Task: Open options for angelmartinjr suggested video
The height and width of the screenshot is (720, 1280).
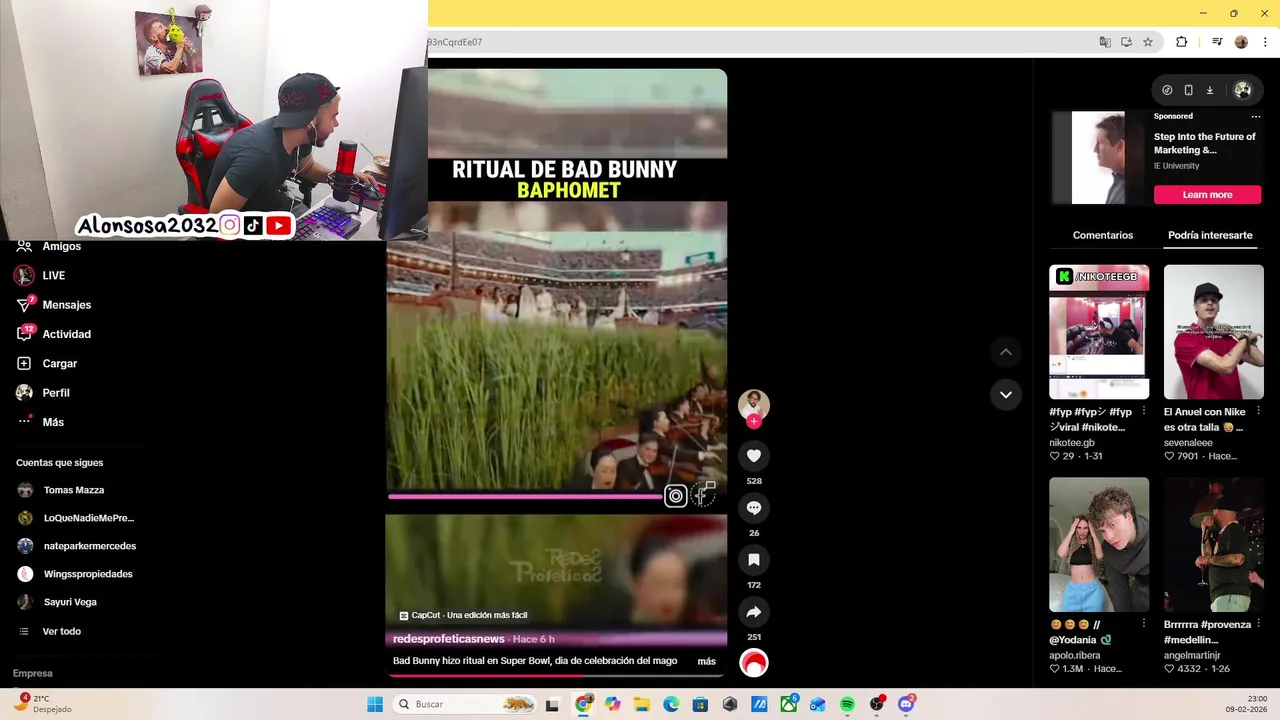Action: 1258,624
